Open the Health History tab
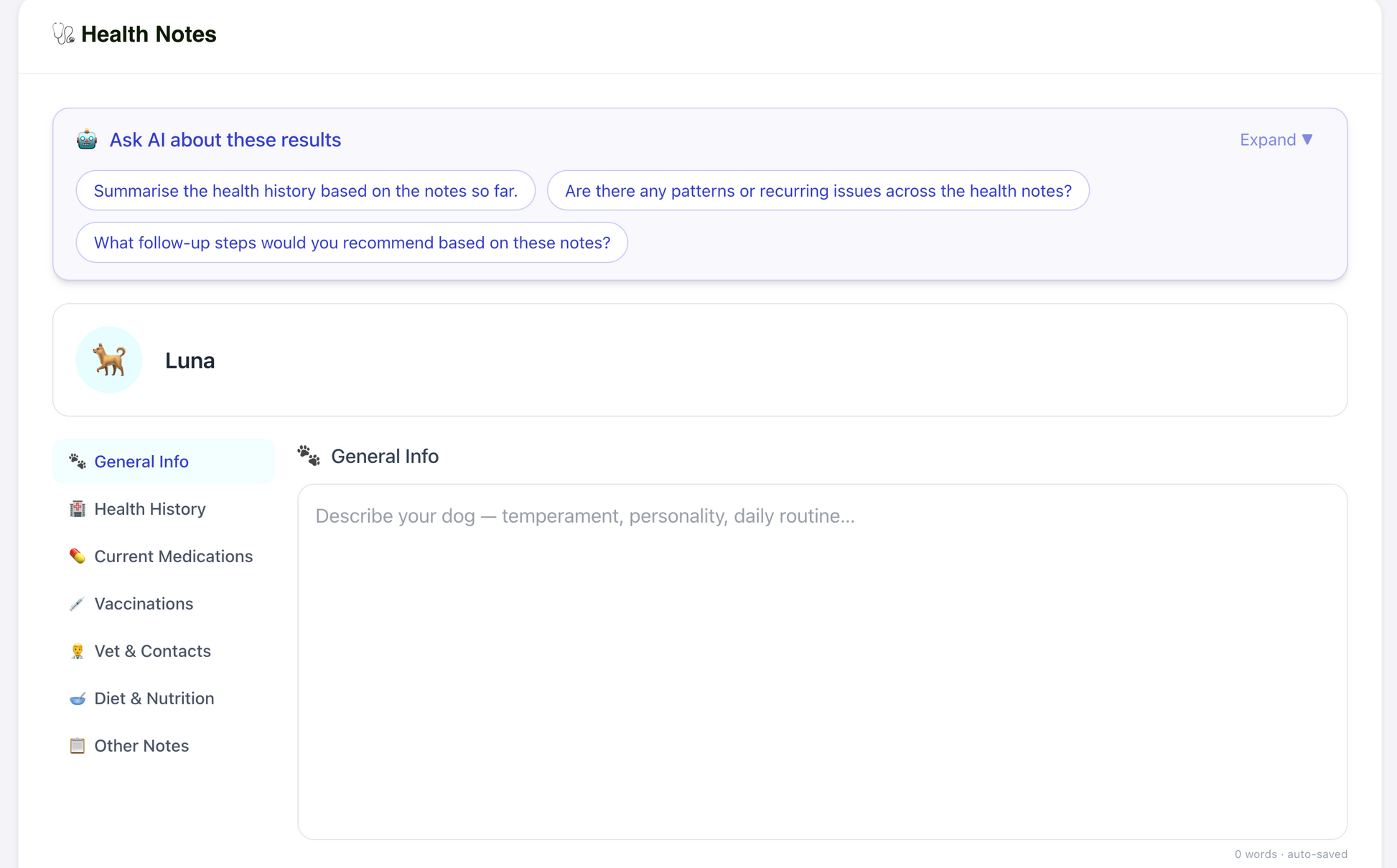 tap(164, 509)
